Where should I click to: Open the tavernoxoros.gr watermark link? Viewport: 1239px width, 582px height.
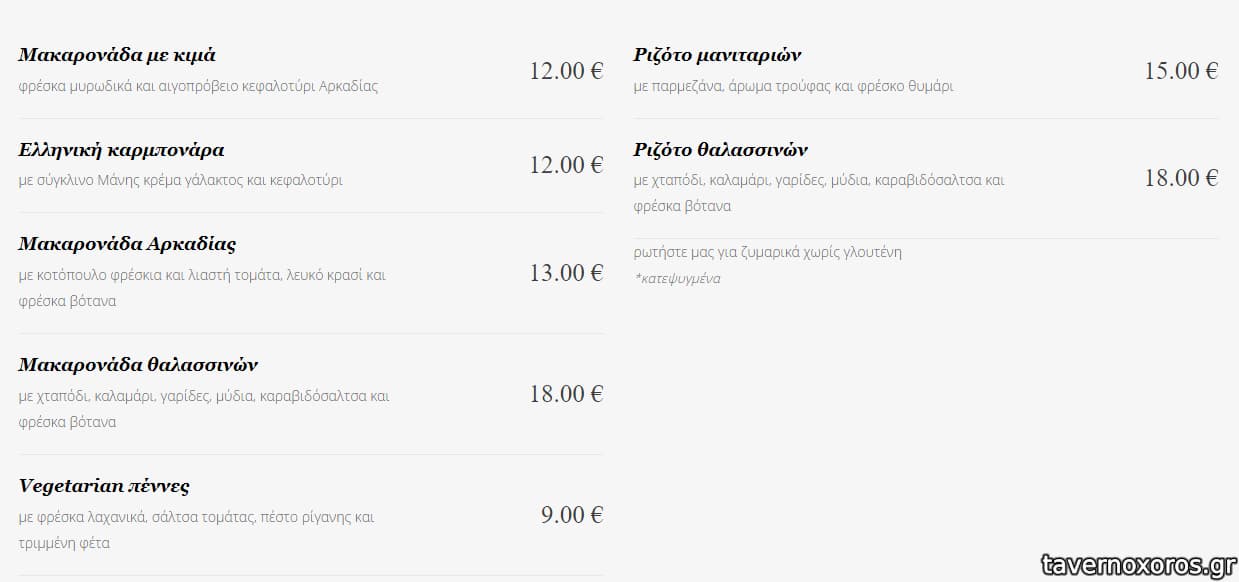point(1136,564)
